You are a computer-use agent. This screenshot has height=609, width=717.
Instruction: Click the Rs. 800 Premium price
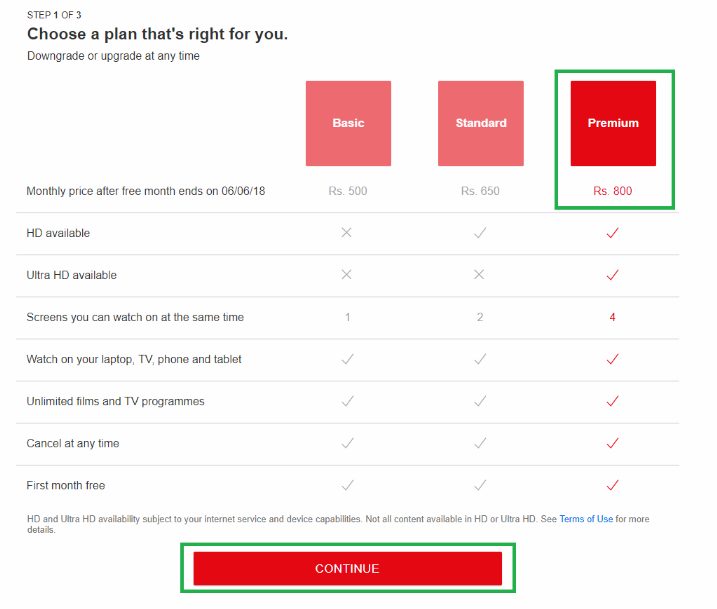click(x=613, y=190)
